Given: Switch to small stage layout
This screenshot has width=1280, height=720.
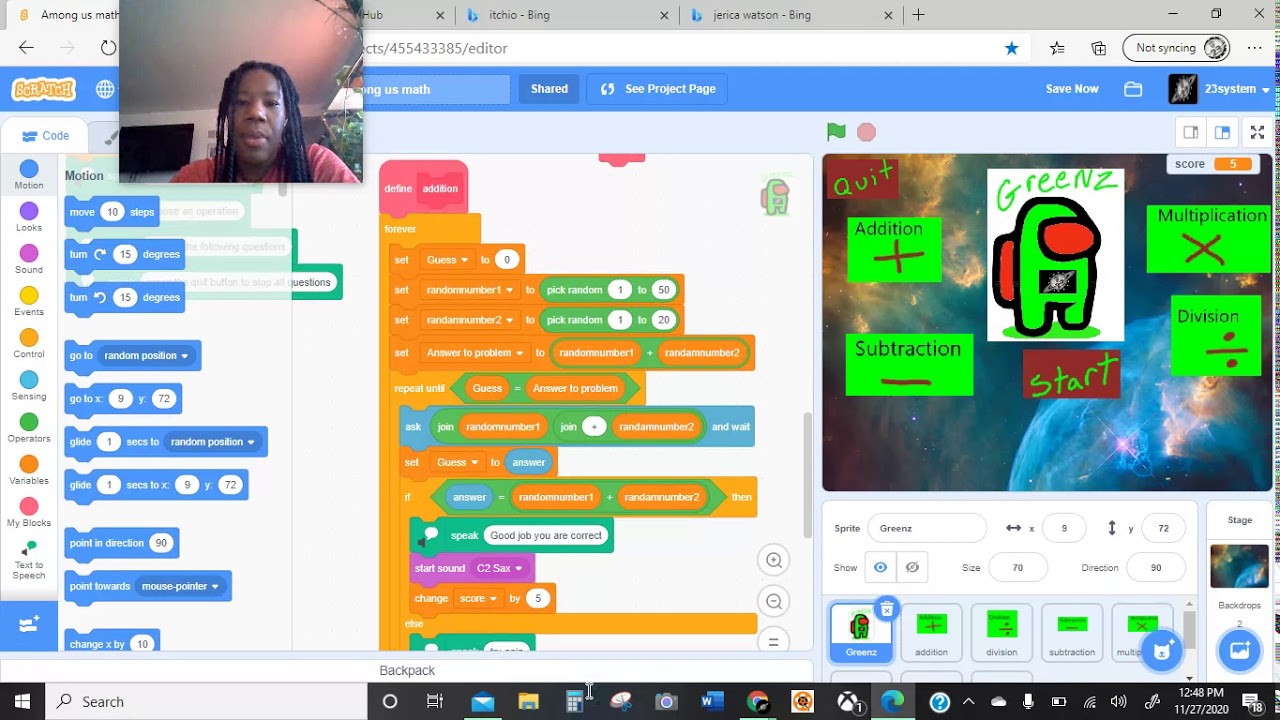Looking at the screenshot, I should [x=1191, y=132].
